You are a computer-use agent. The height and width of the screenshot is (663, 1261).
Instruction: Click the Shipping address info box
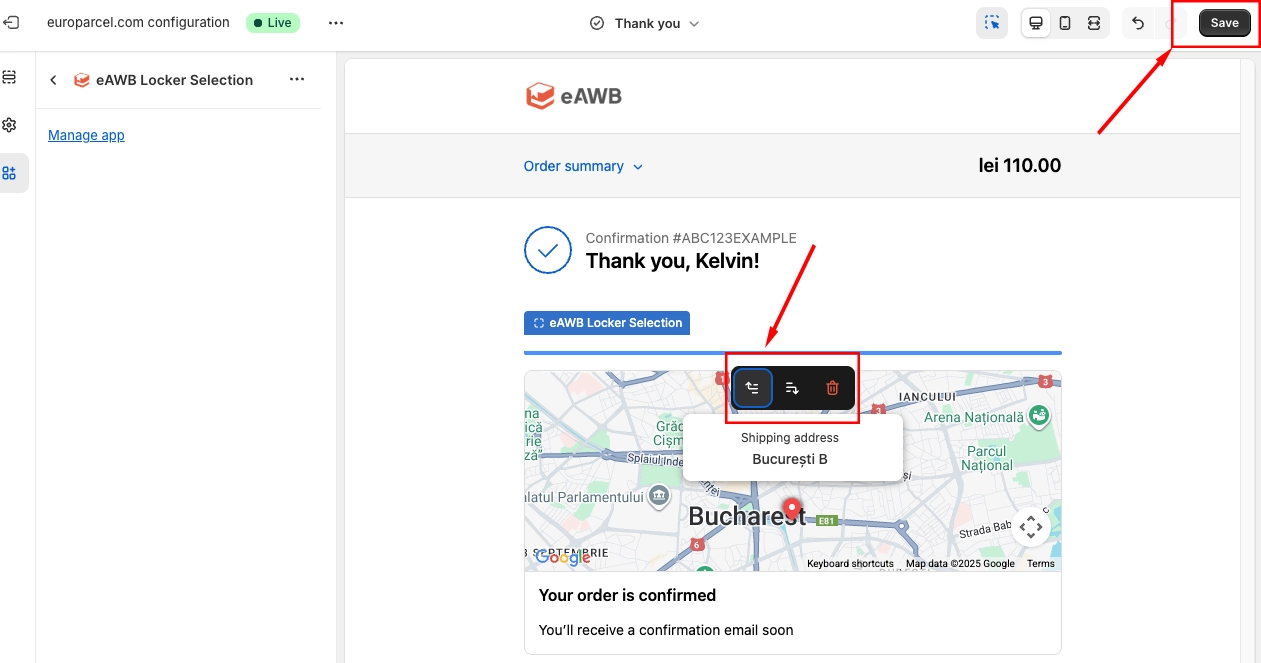pyautogui.click(x=793, y=448)
